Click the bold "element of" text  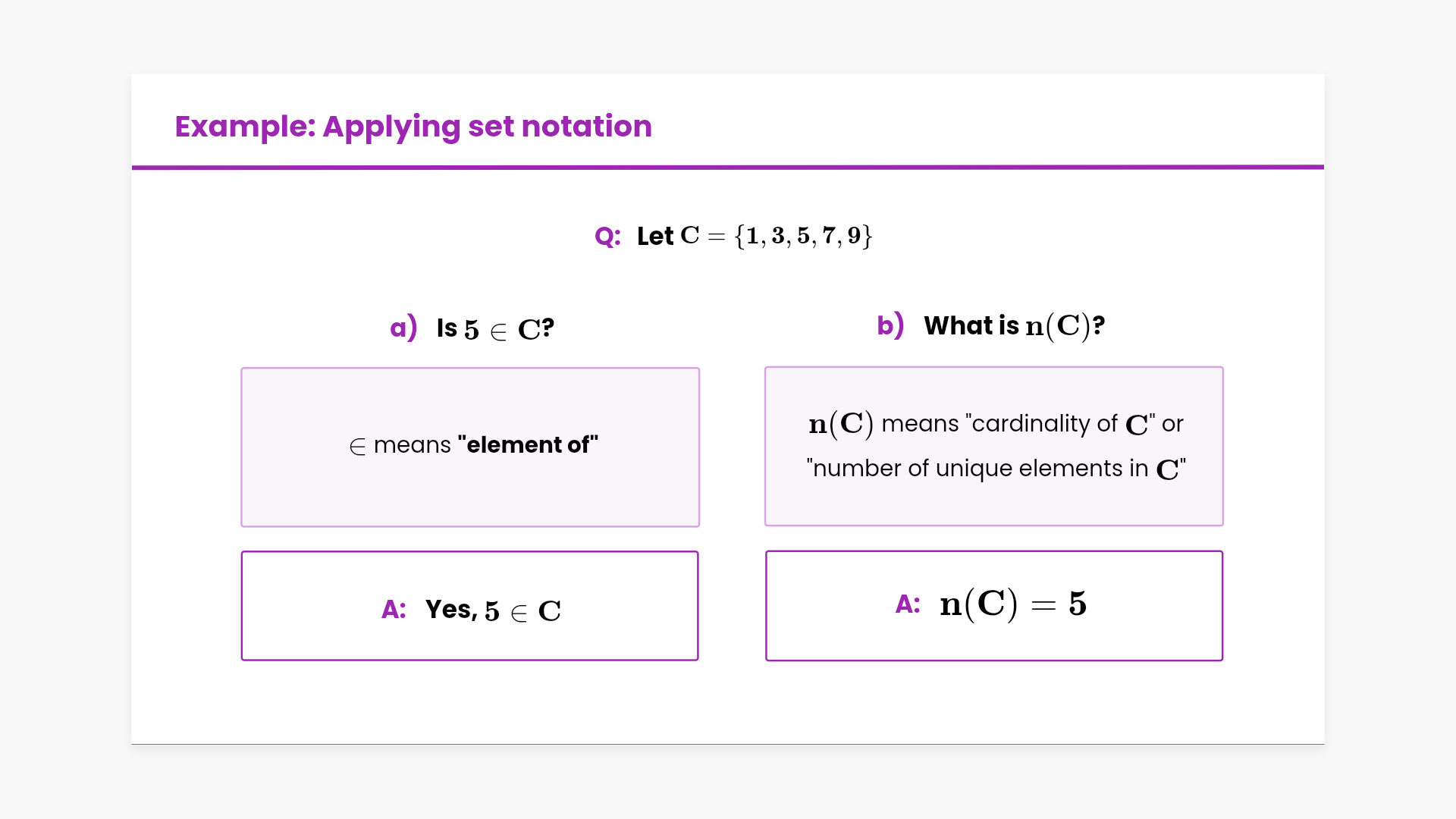(528, 444)
